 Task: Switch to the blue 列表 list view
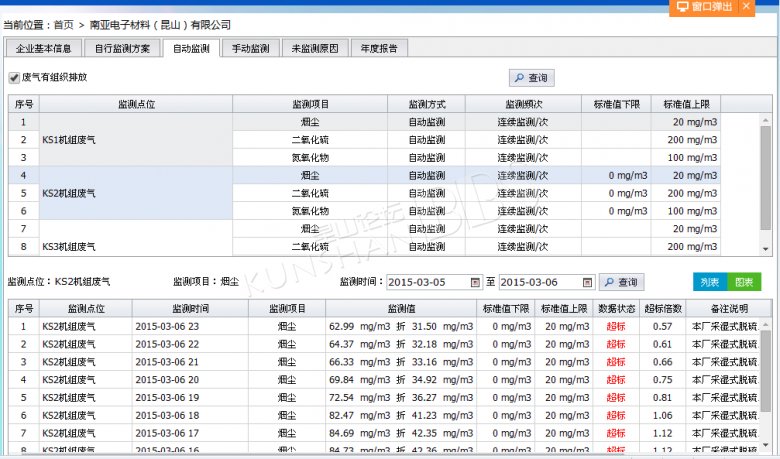tap(709, 282)
